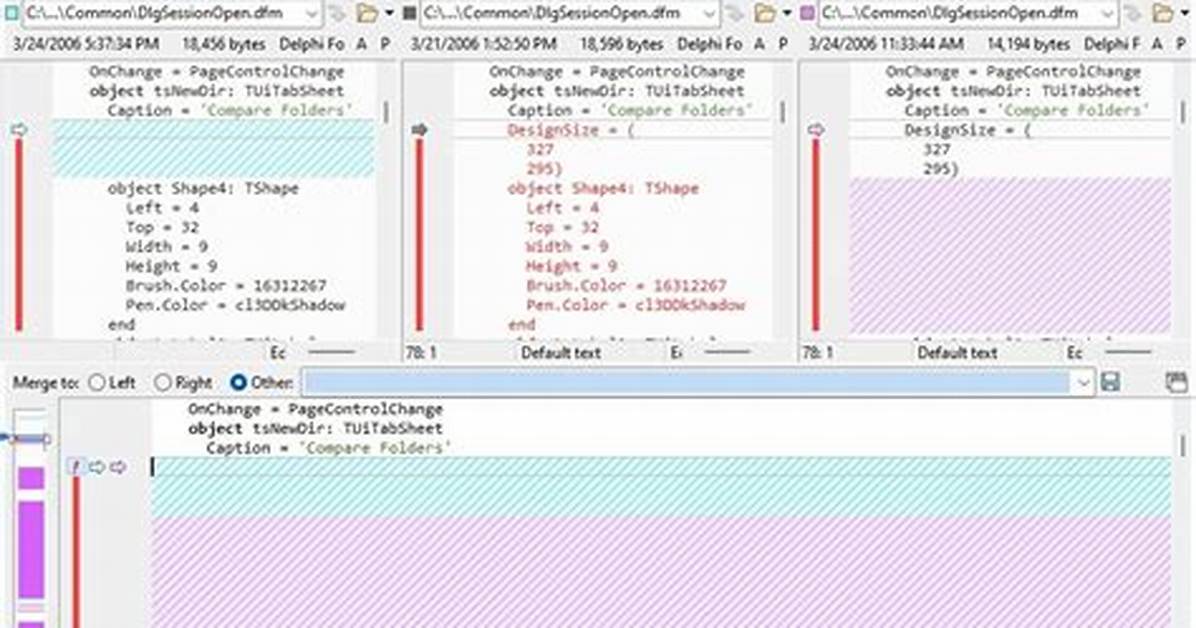Image resolution: width=1196 pixels, height=628 pixels.
Task: Click '78: 1' in the center status bar
Action: (x=421, y=353)
